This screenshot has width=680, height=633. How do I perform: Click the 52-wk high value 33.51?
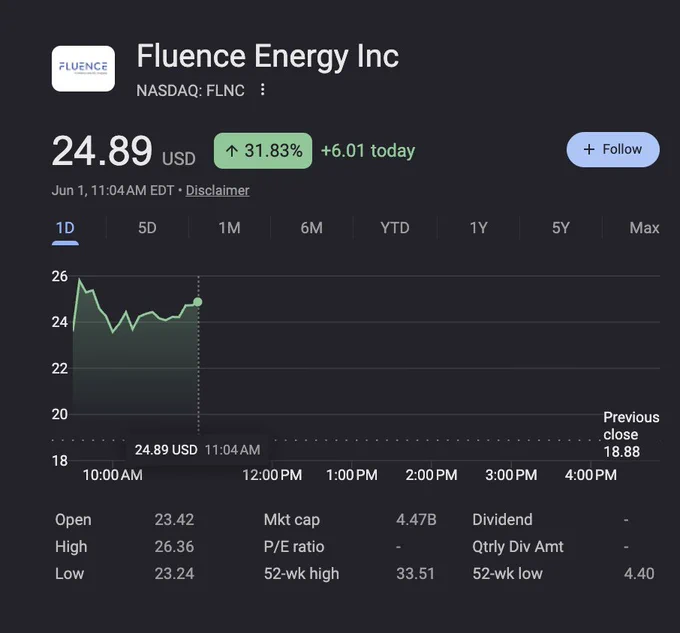click(415, 574)
